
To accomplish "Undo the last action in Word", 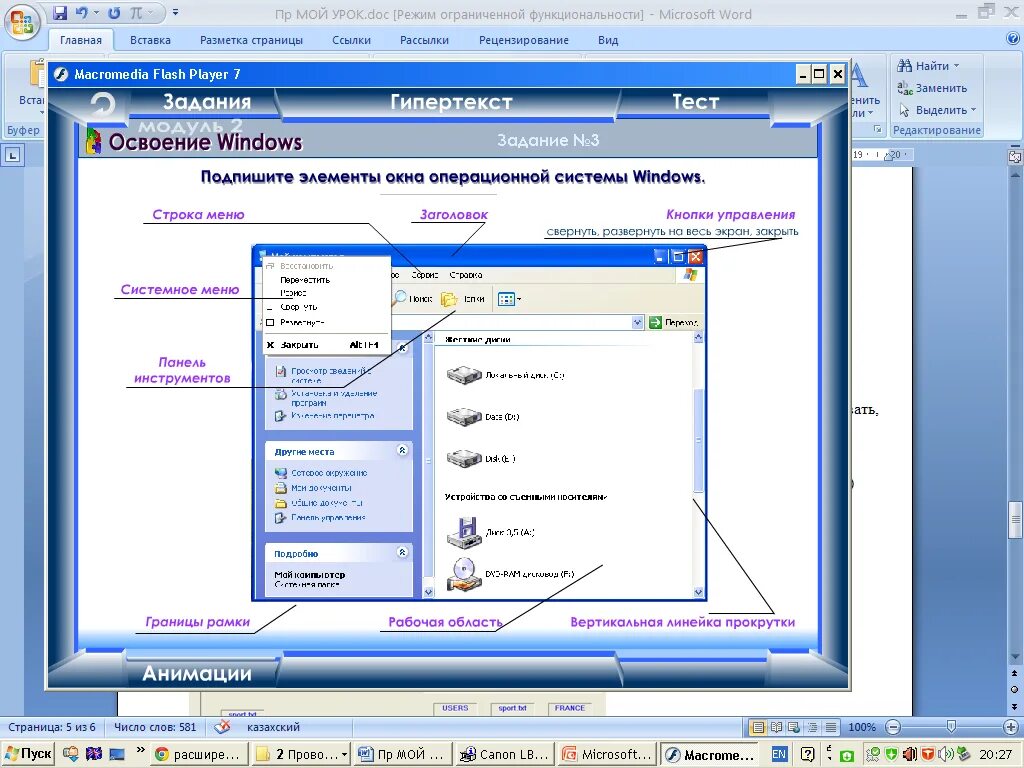I will [82, 13].
